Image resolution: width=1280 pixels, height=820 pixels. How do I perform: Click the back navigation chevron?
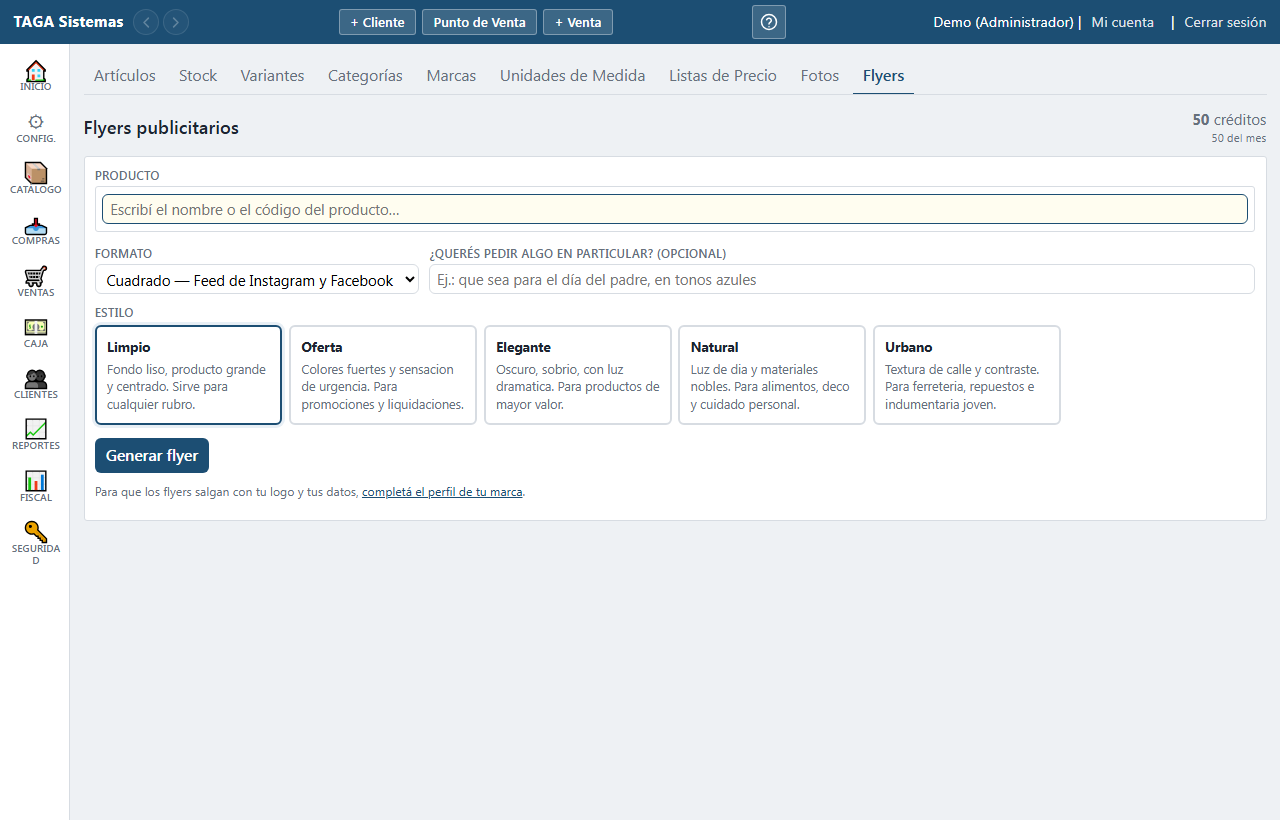(x=146, y=22)
